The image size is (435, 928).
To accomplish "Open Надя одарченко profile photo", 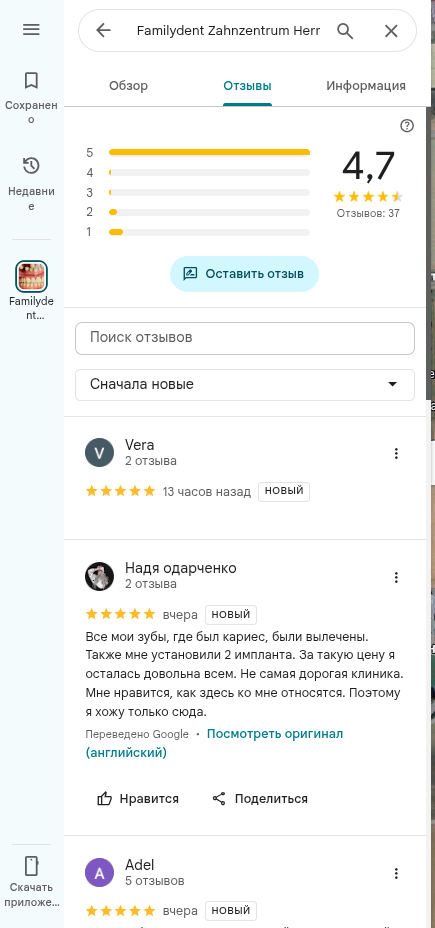I will click(99, 576).
